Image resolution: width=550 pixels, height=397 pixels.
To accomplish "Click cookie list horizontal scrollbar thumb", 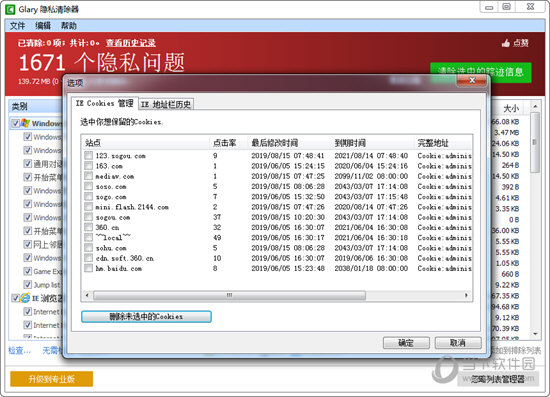I will pyautogui.click(x=229, y=295).
